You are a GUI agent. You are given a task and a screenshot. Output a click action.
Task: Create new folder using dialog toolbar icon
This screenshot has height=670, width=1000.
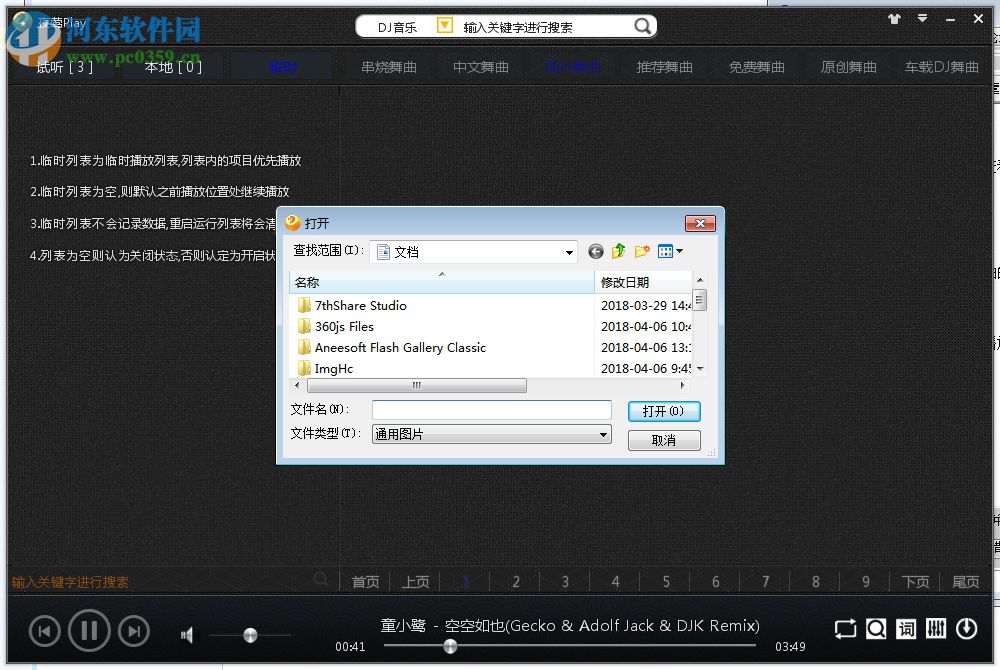(641, 251)
